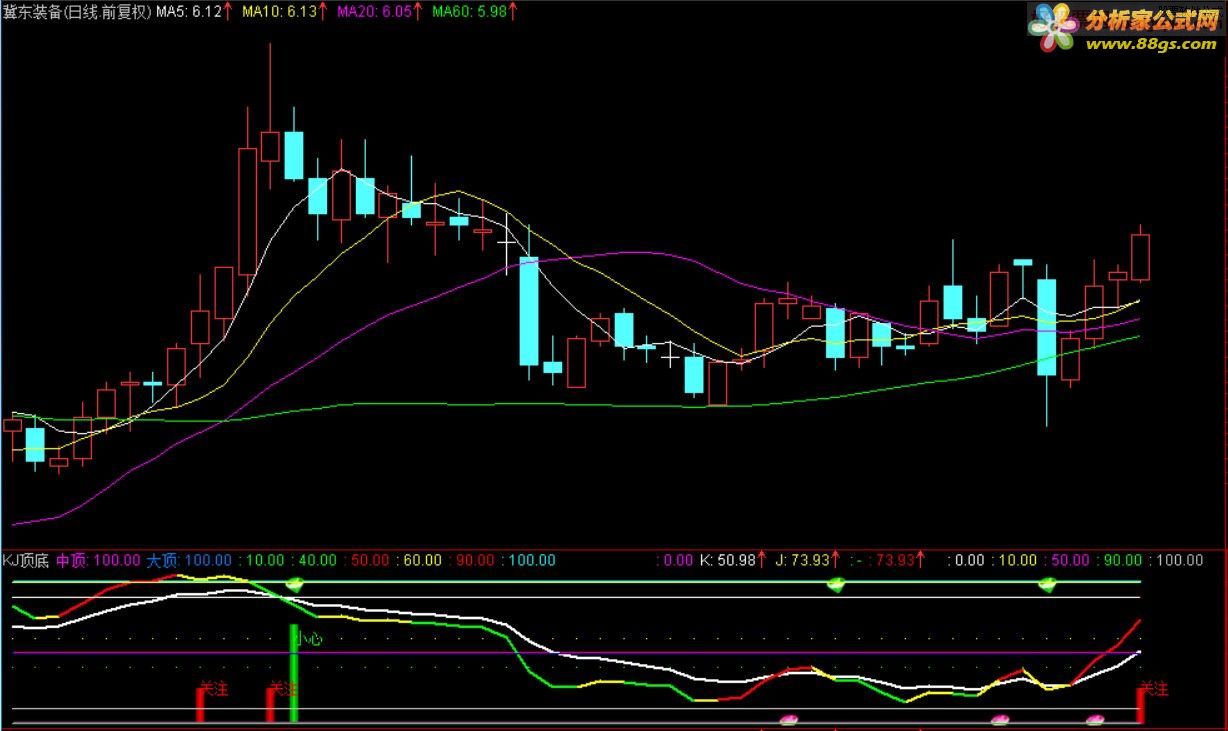
Task: Click the middle green gem marker on the top line
Action: (x=836, y=584)
